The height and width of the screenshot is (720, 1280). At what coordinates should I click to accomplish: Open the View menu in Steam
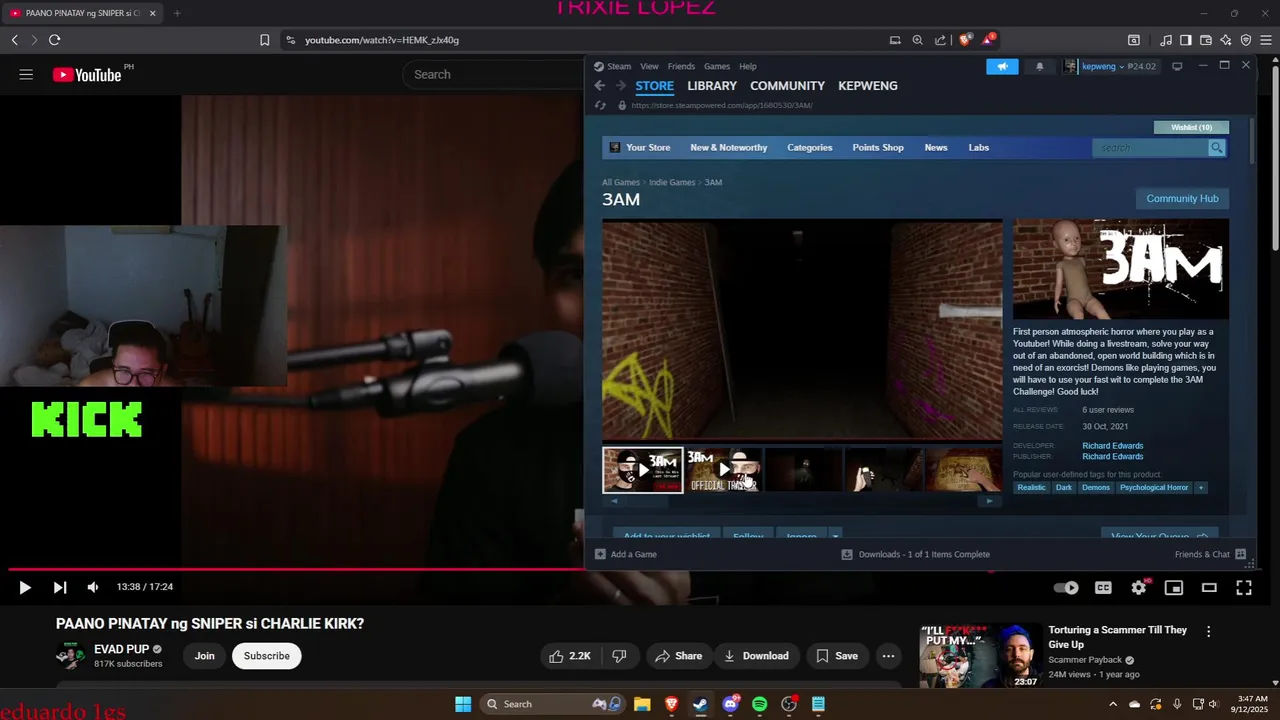click(x=649, y=66)
